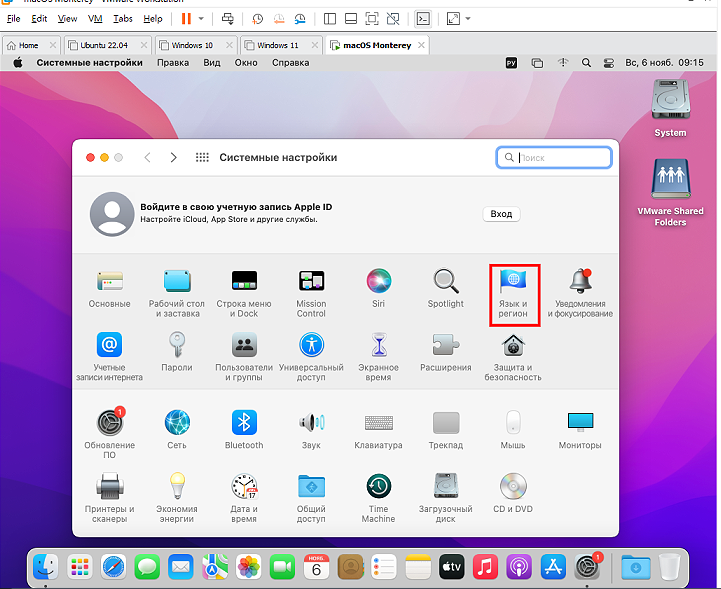721x589 pixels.
Task: Open the Apple menu
Action: click(x=18, y=63)
